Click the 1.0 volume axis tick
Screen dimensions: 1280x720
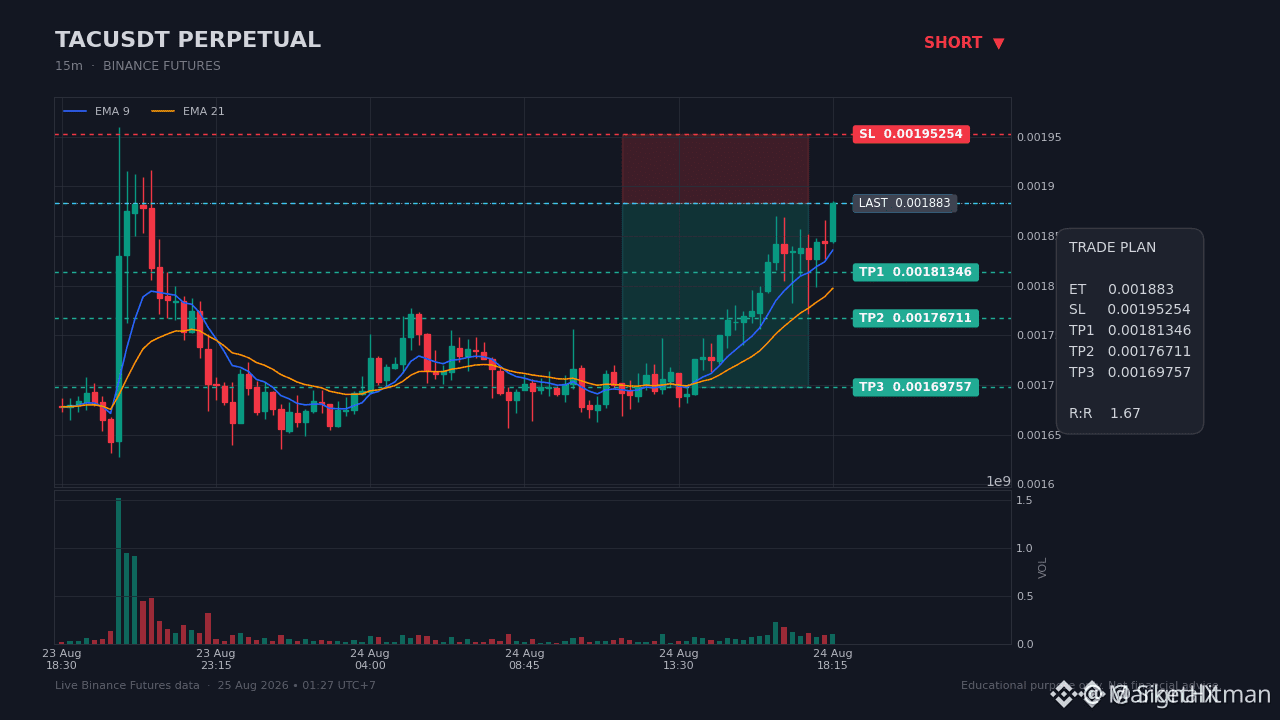1024,548
